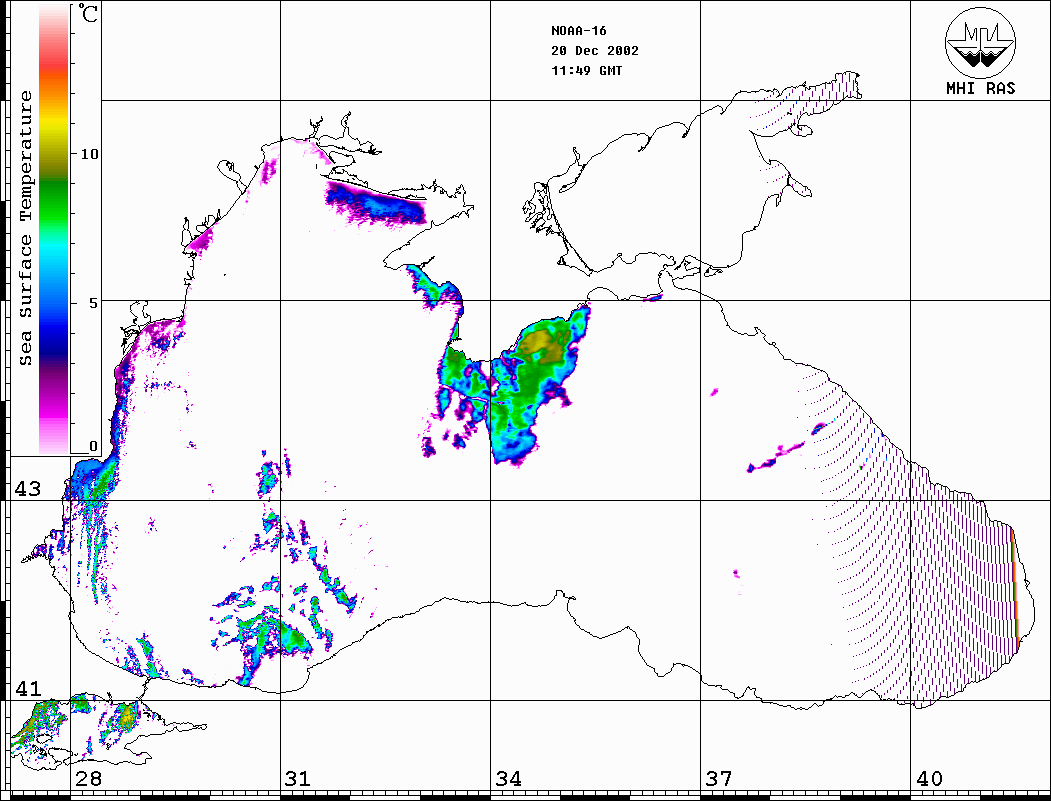Click the time '11:49 GMT'
Screen dimensions: 1051x801
click(586, 71)
